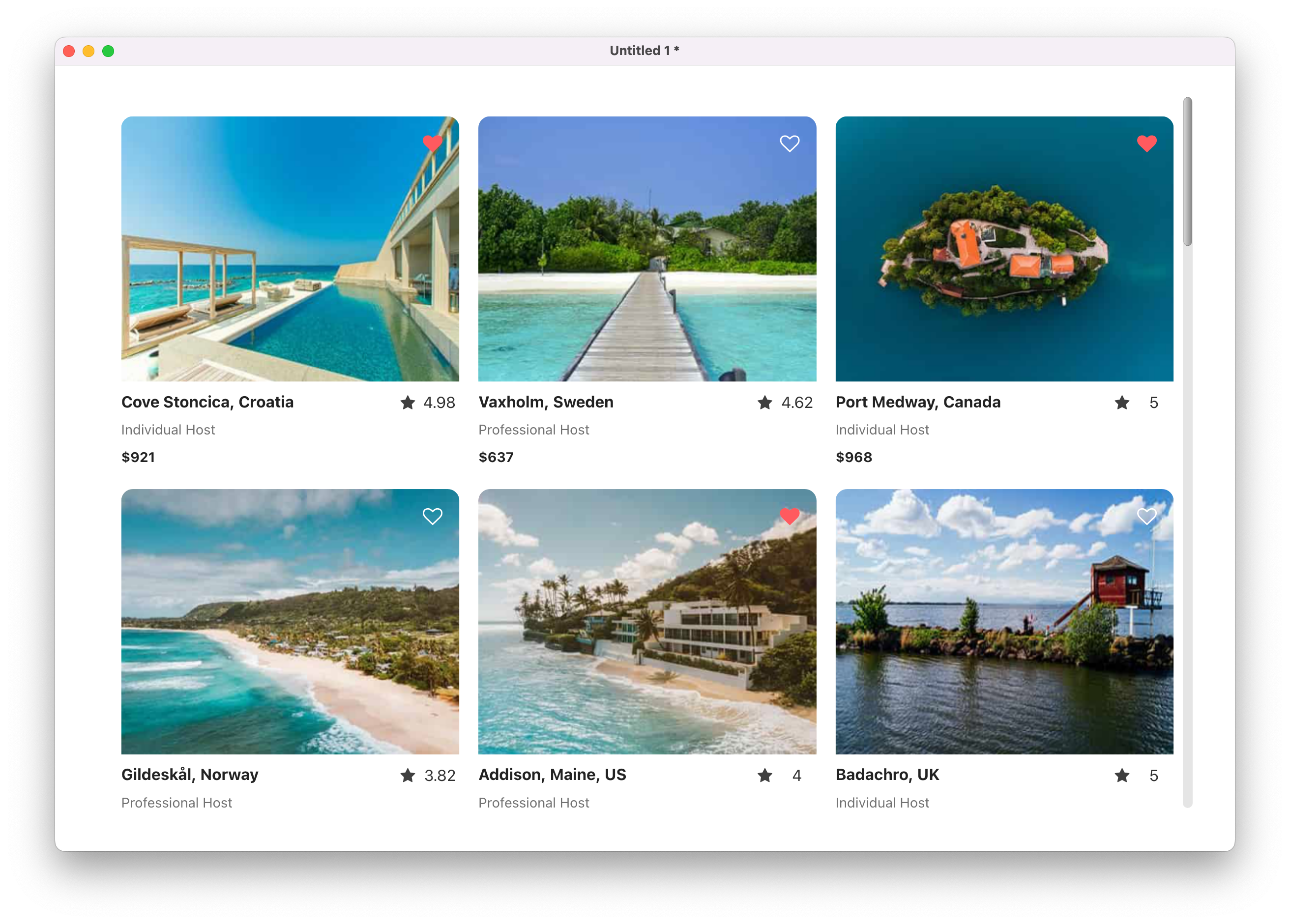Click the Gildeskål, Norway listing title
Screen dimensions: 1290x924
189,775
